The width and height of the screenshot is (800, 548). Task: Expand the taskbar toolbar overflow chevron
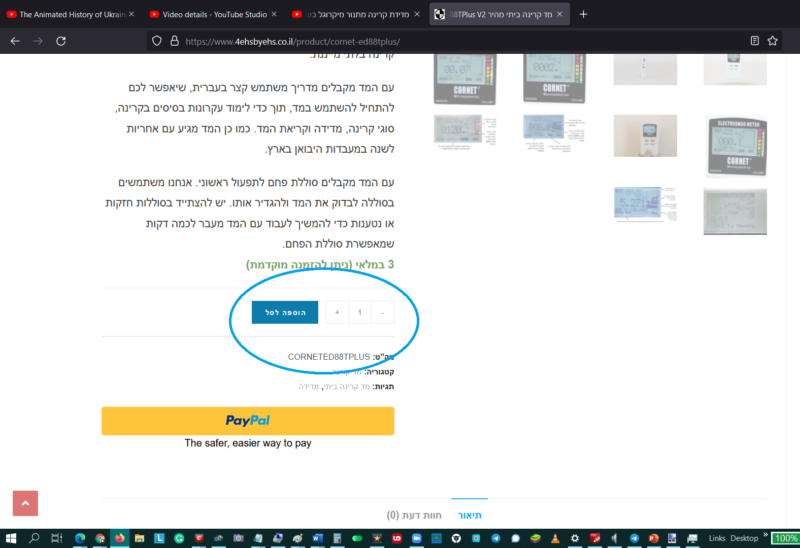pos(765,535)
